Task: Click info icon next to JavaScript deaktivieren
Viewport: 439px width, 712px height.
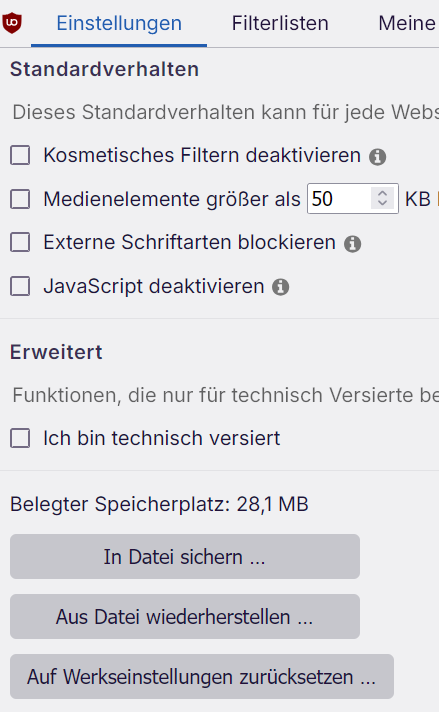Action: tap(281, 287)
